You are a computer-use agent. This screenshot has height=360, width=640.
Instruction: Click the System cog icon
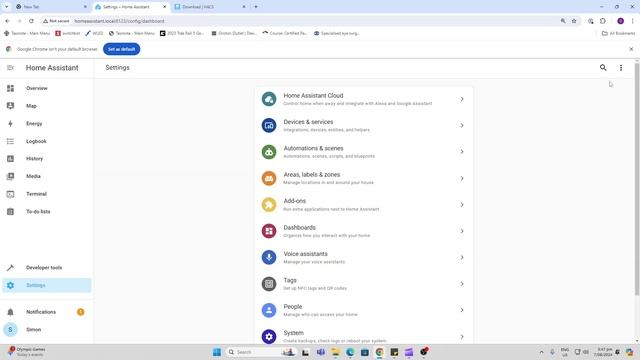[x=269, y=336]
